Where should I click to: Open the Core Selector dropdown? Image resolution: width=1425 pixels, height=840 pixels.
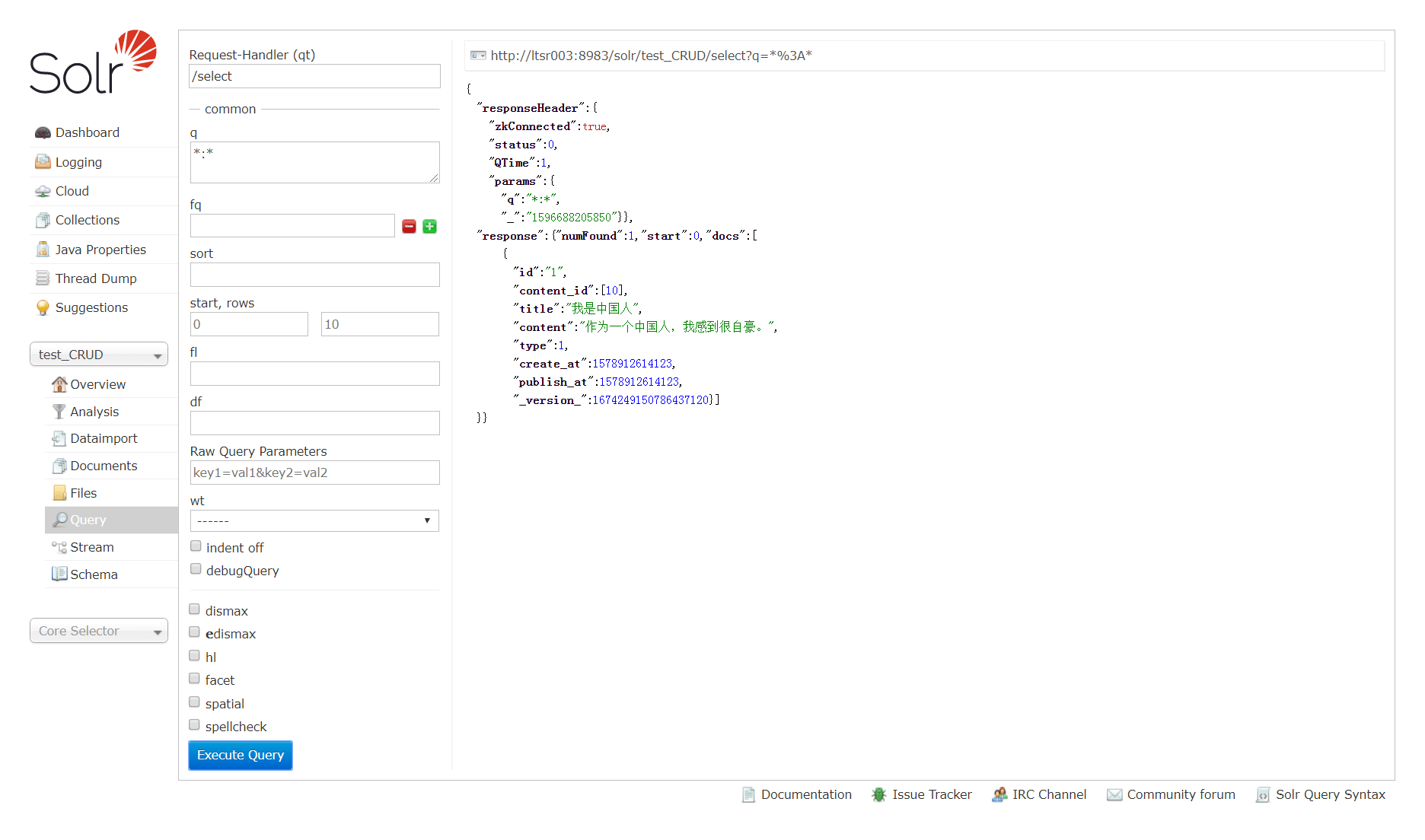[x=99, y=631]
